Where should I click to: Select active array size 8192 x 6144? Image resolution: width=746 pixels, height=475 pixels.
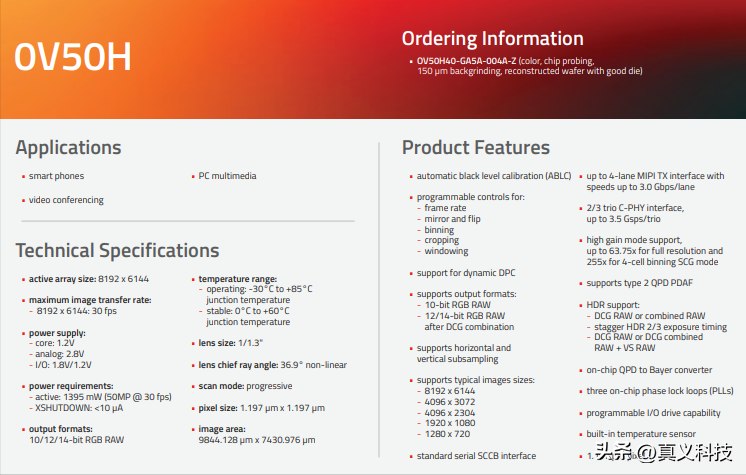[x=88, y=279]
